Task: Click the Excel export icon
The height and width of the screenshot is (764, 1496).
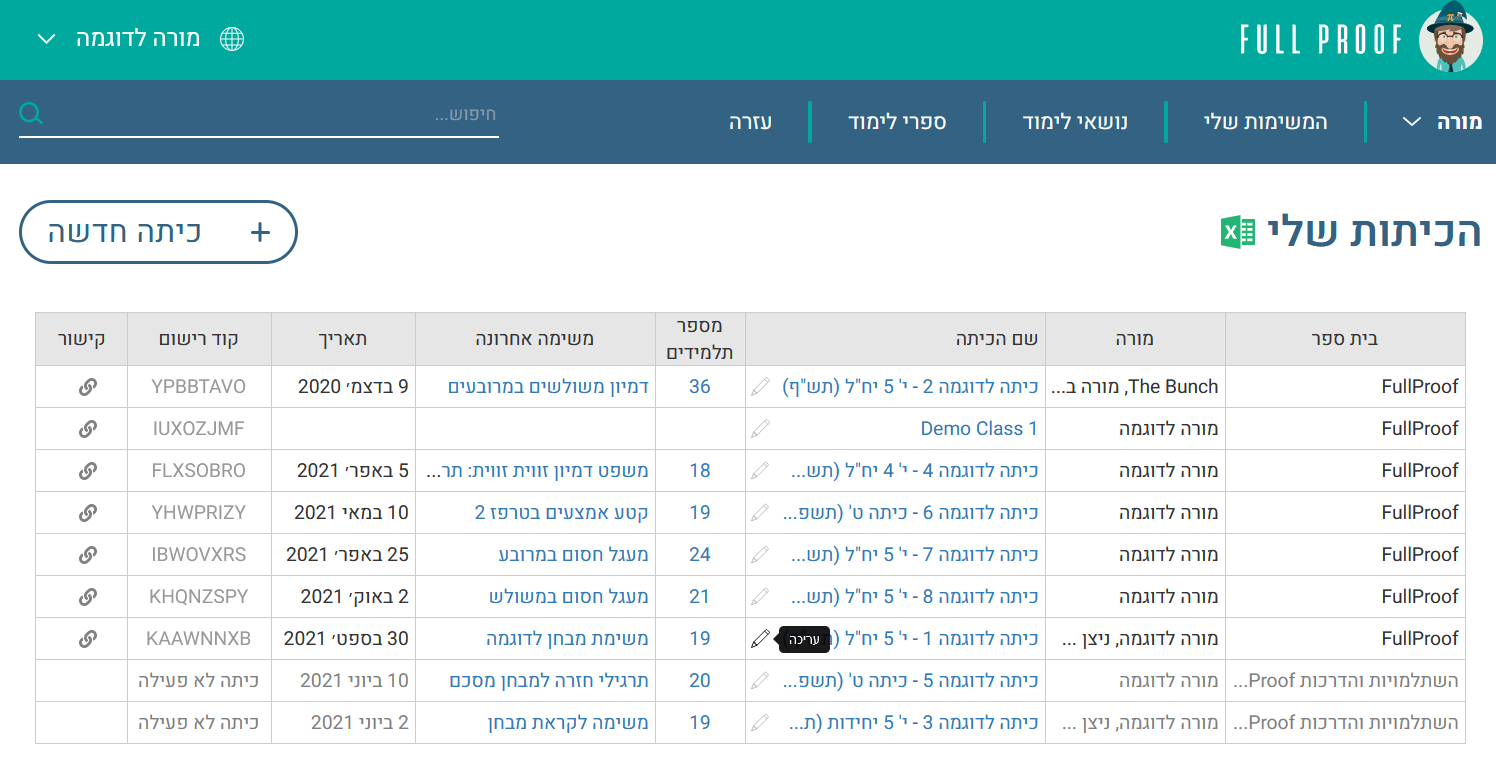Action: pyautogui.click(x=1238, y=232)
